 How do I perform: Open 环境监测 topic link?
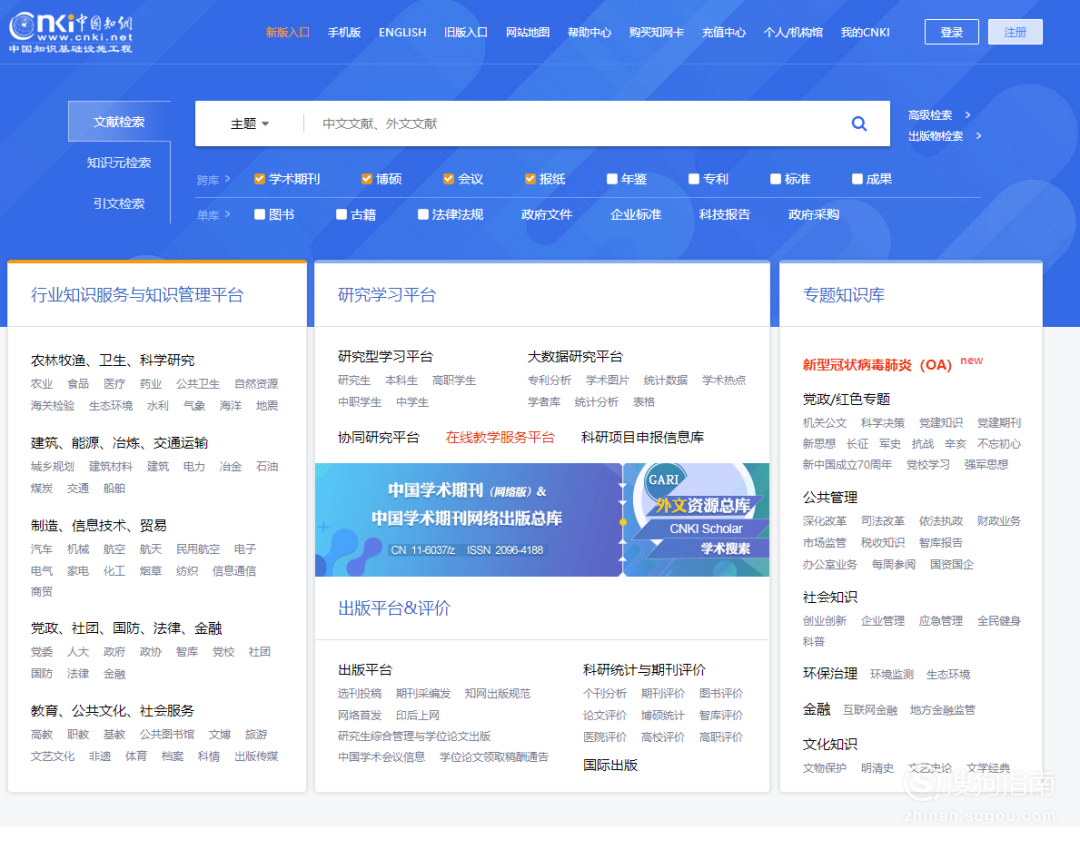point(892,674)
